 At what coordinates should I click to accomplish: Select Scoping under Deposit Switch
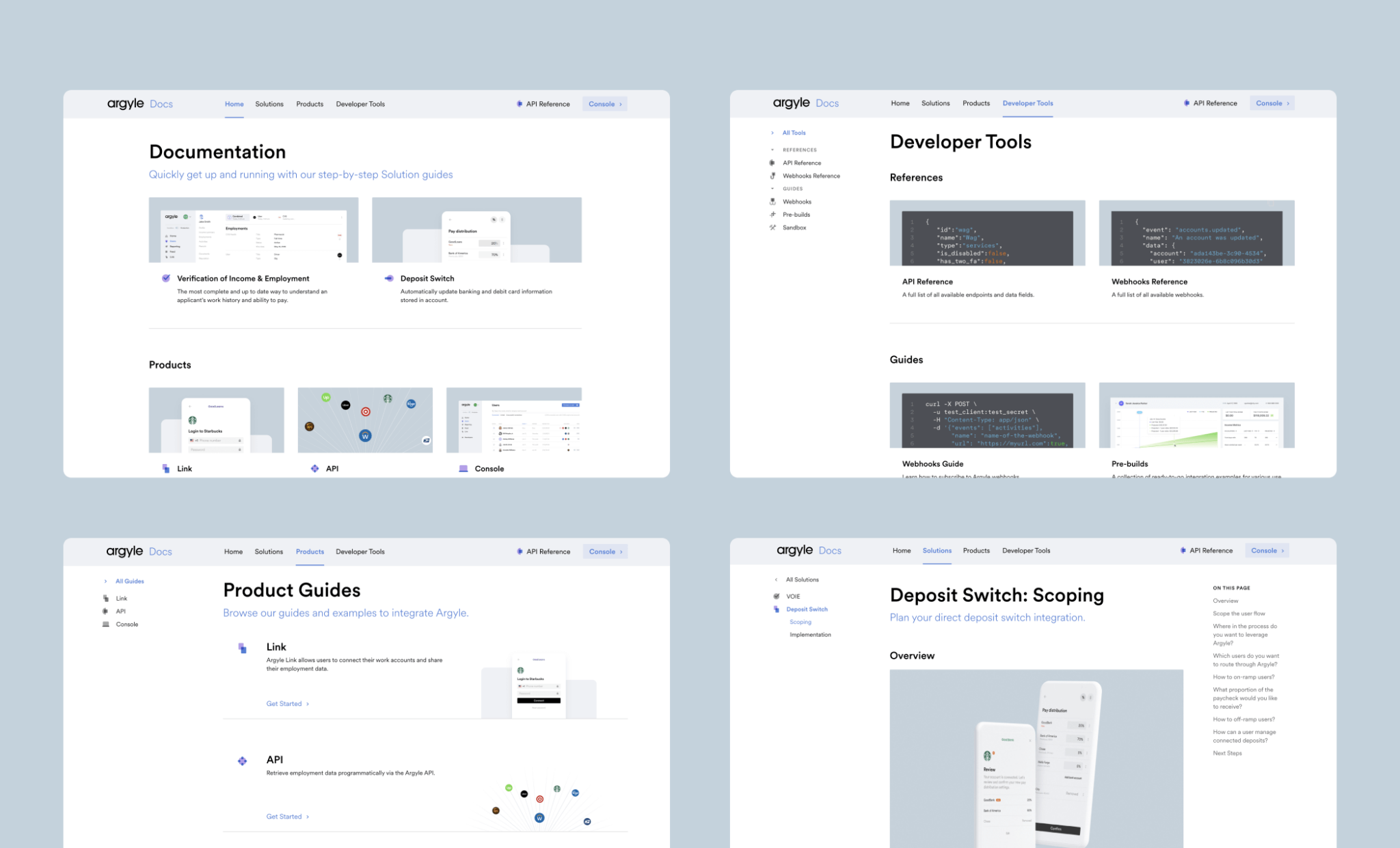click(800, 622)
